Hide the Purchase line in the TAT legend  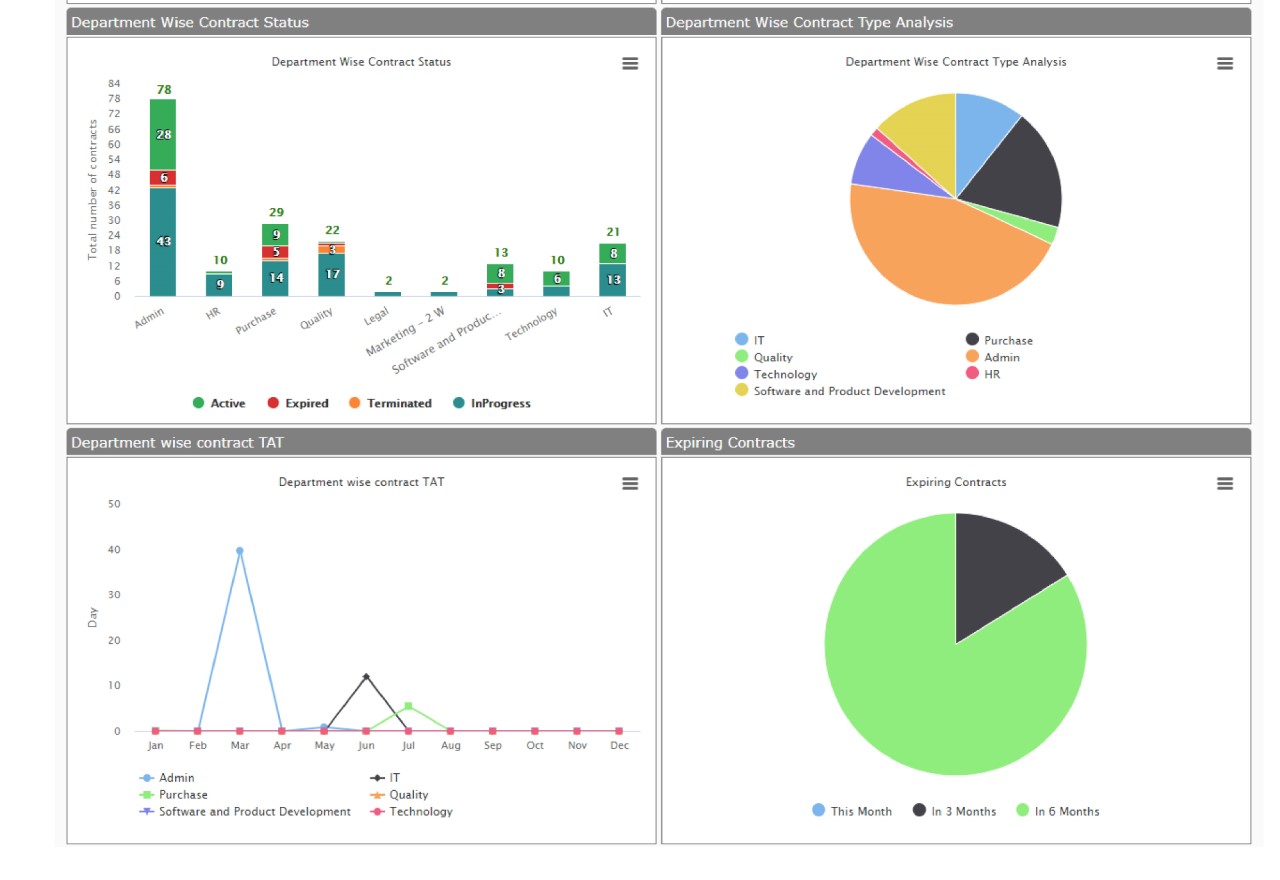point(174,795)
